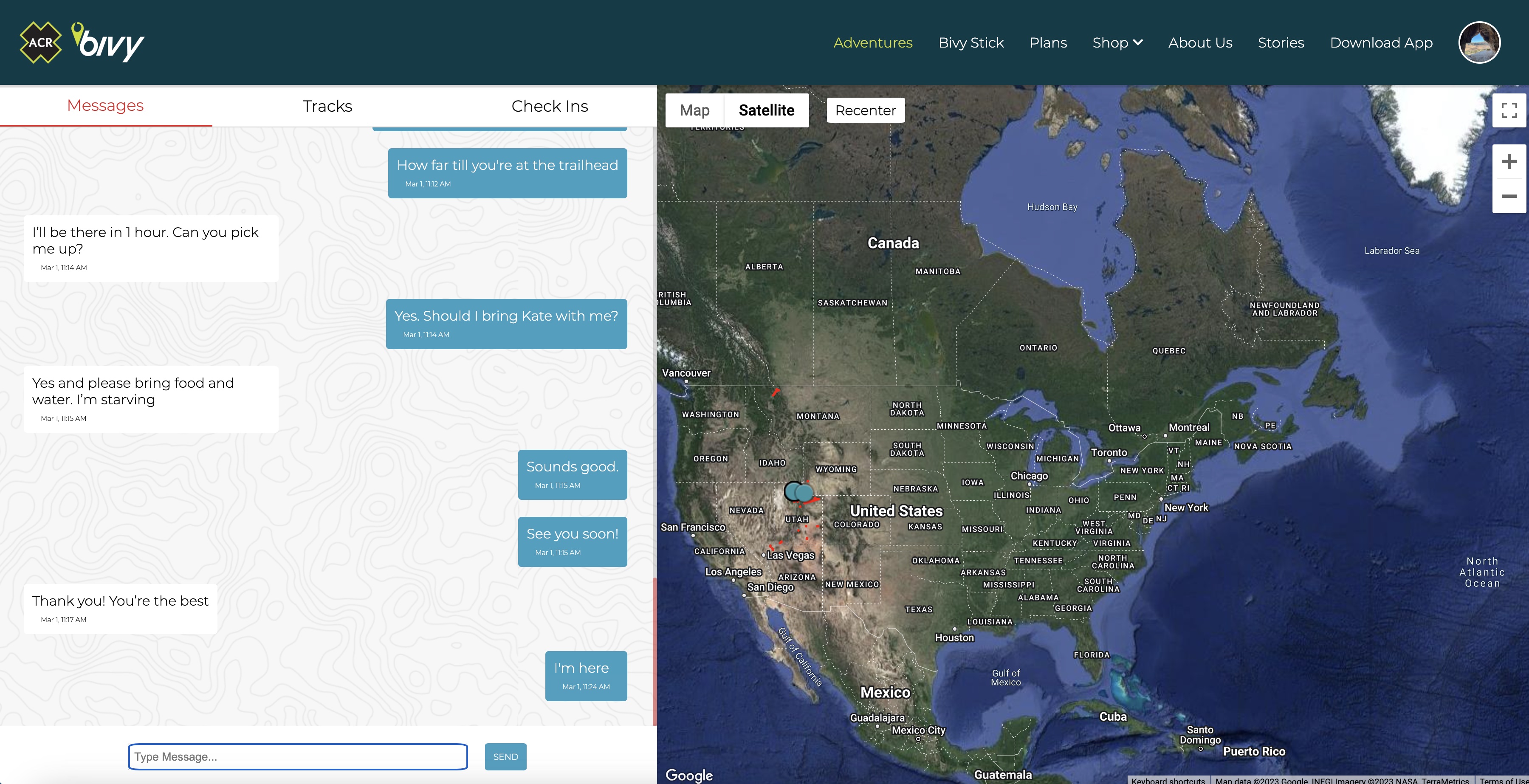Click the 'I'm here' message bubble
1529x784 pixels.
(x=586, y=676)
